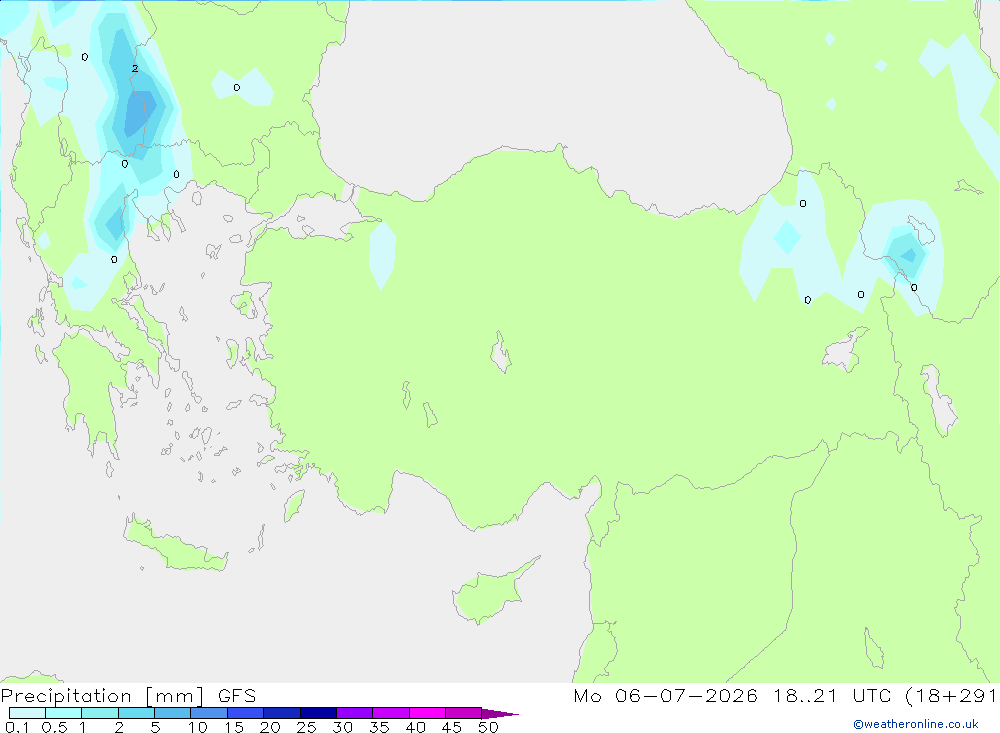Click the 25–30 mm navy legend swatch
Image resolution: width=1000 pixels, height=733 pixels.
[318, 713]
